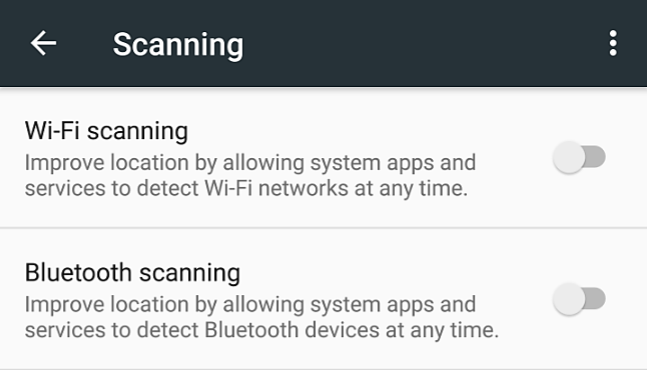Click the Bluetooth scanning toggle knob

point(569,299)
